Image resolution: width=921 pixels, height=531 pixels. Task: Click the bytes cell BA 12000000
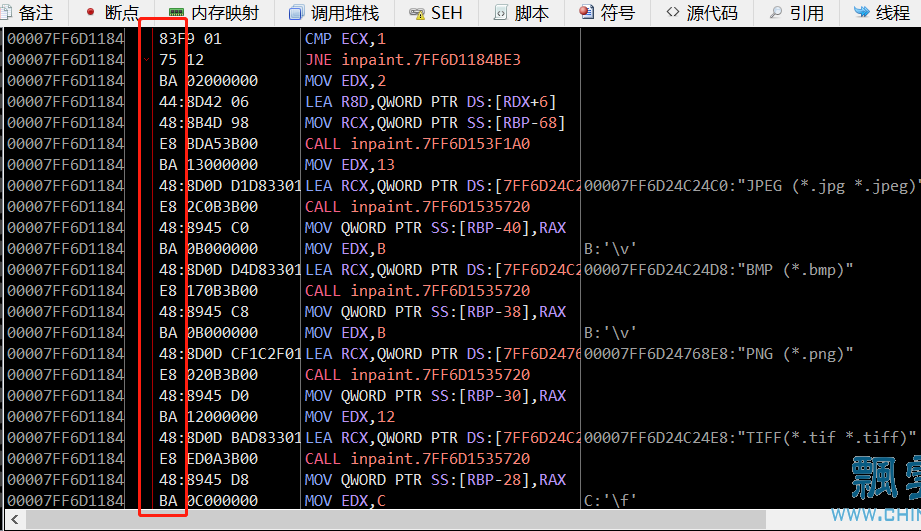(x=209, y=417)
